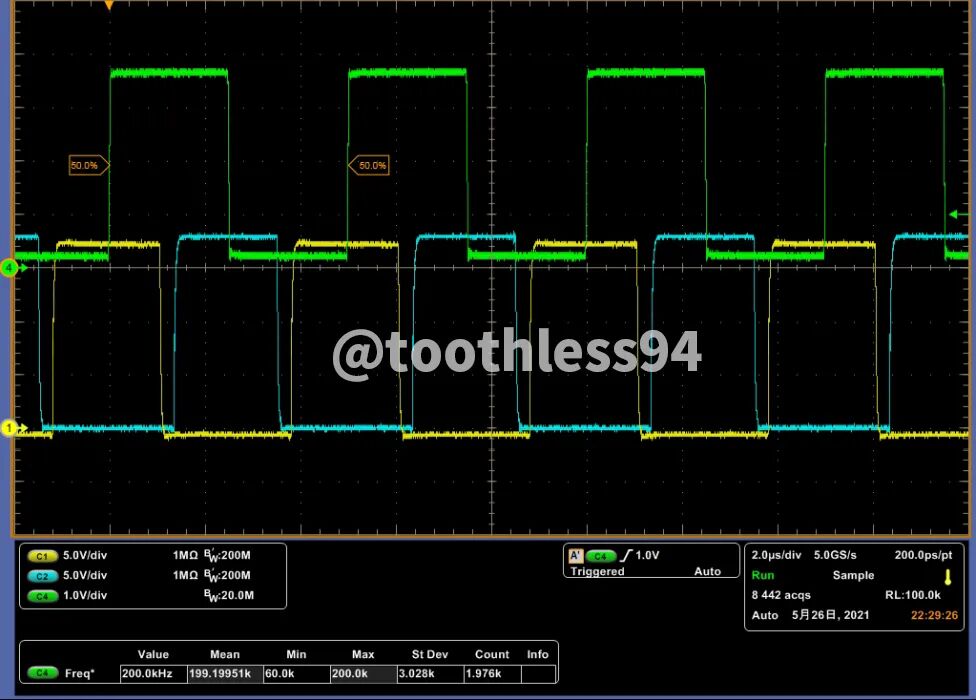Image resolution: width=976 pixels, height=700 pixels.
Task: Click the Freq* measurement label
Action: point(80,673)
